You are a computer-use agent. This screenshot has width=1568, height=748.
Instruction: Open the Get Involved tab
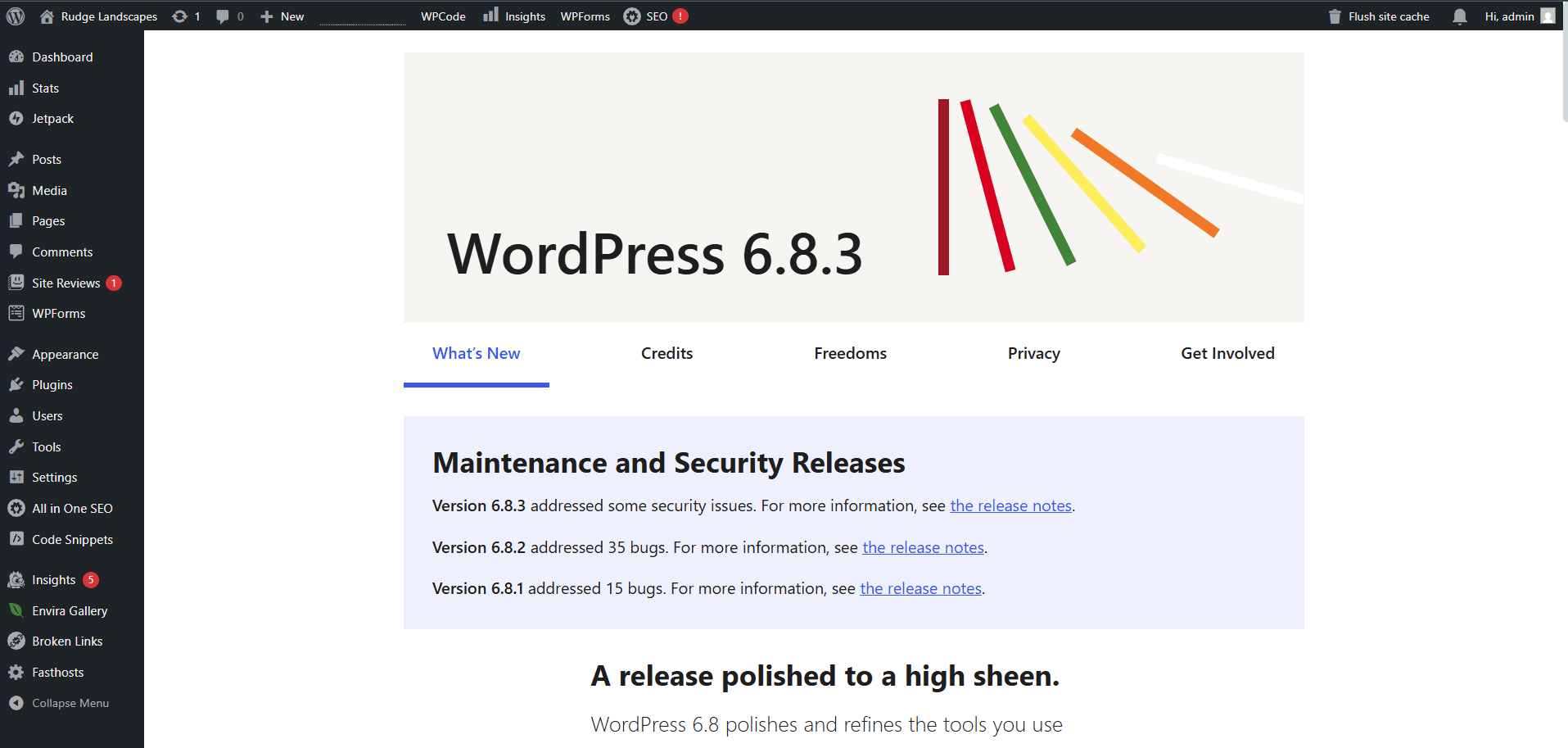click(x=1227, y=353)
